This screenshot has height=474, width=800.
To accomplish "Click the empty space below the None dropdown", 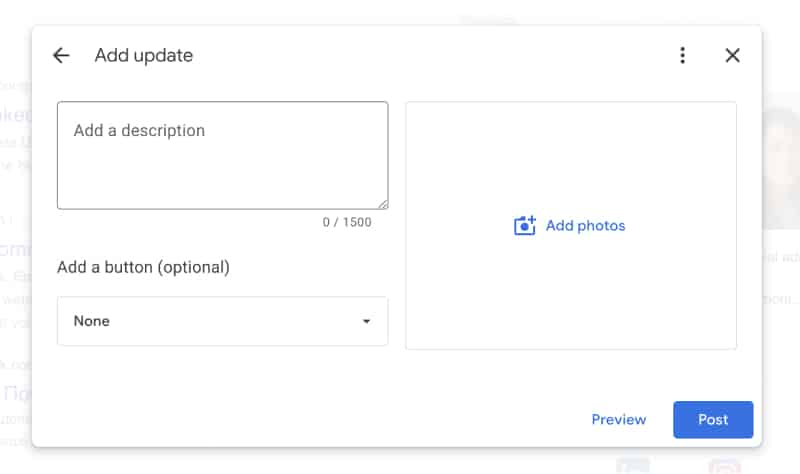I will (x=222, y=378).
